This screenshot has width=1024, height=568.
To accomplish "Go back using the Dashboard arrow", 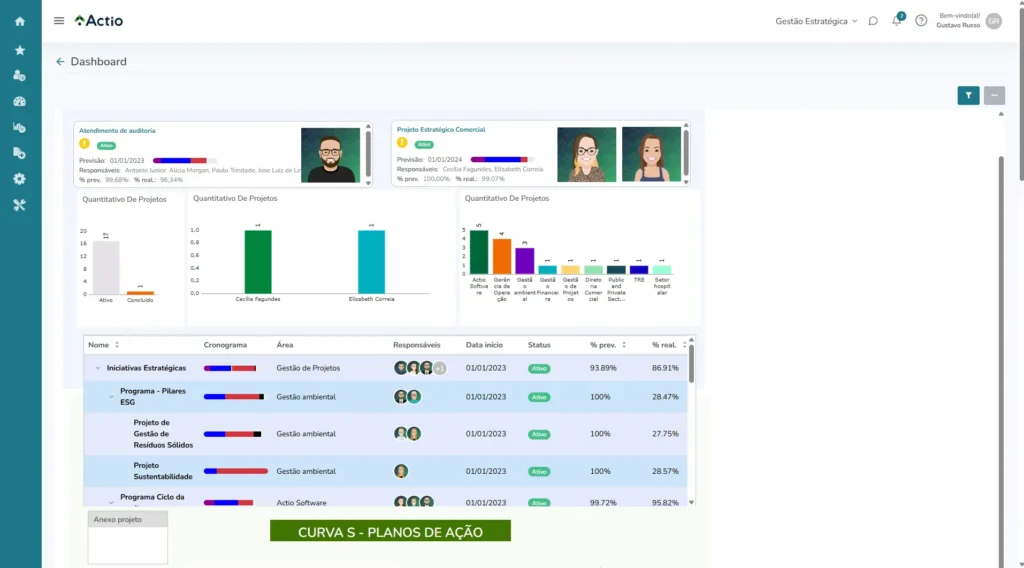I will pos(60,62).
